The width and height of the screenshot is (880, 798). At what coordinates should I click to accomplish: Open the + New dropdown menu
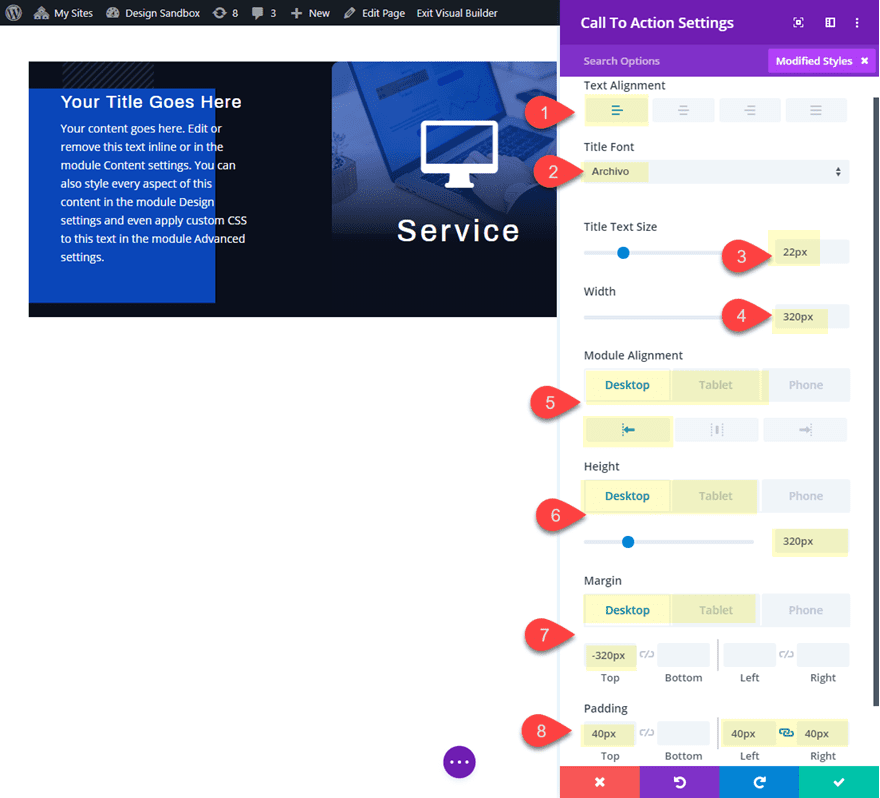point(310,13)
